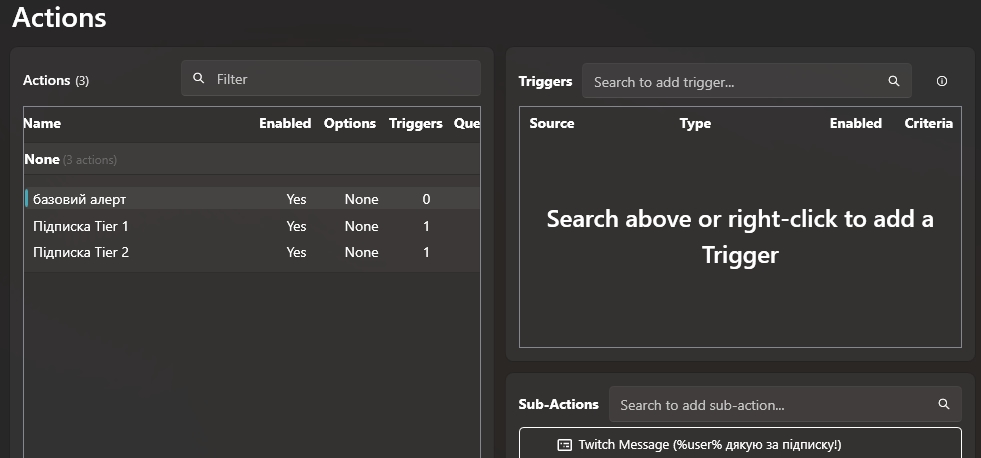
Task: Click the Criteria column header
Action: (x=928, y=124)
